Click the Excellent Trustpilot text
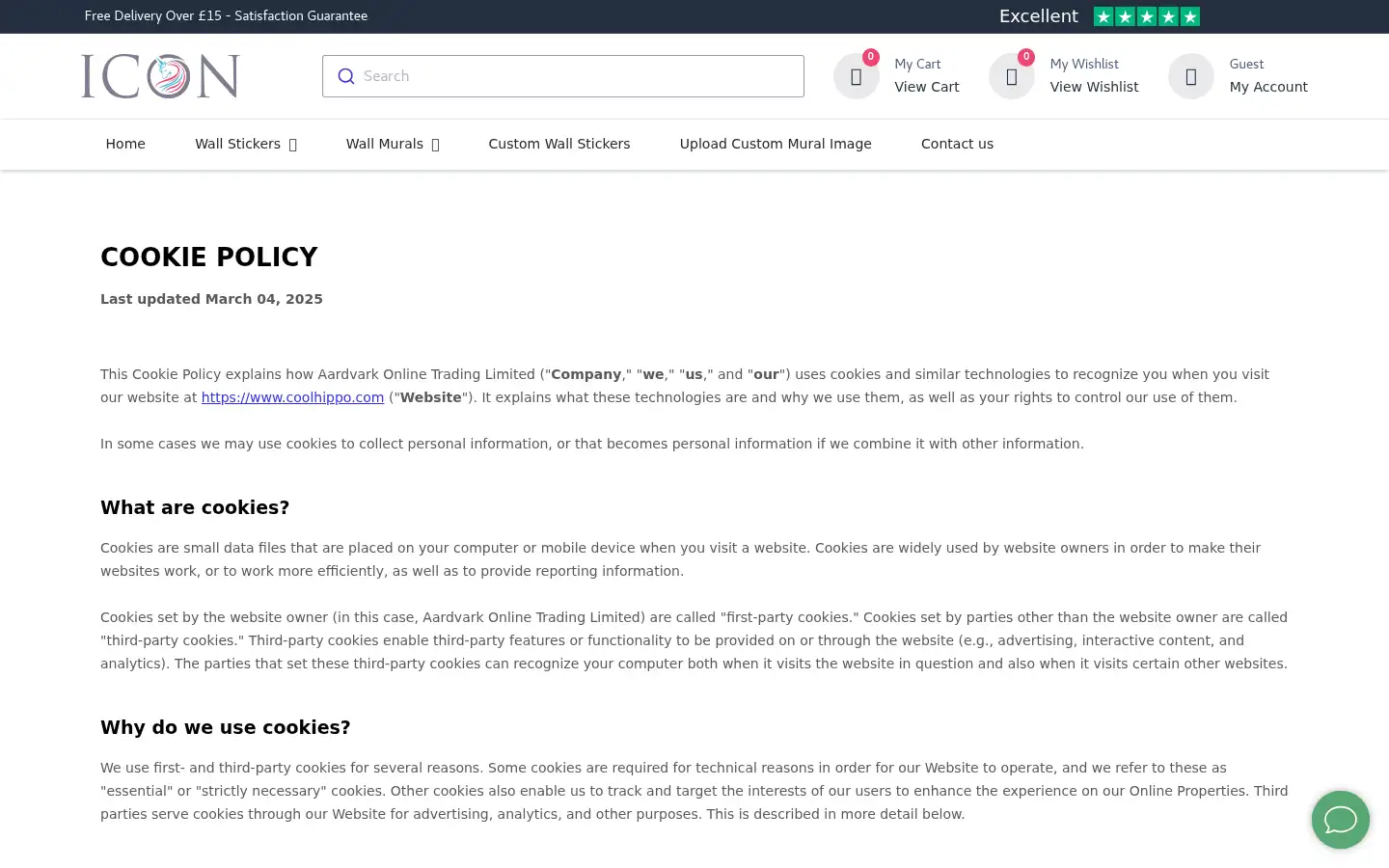1389x868 pixels. [1039, 16]
